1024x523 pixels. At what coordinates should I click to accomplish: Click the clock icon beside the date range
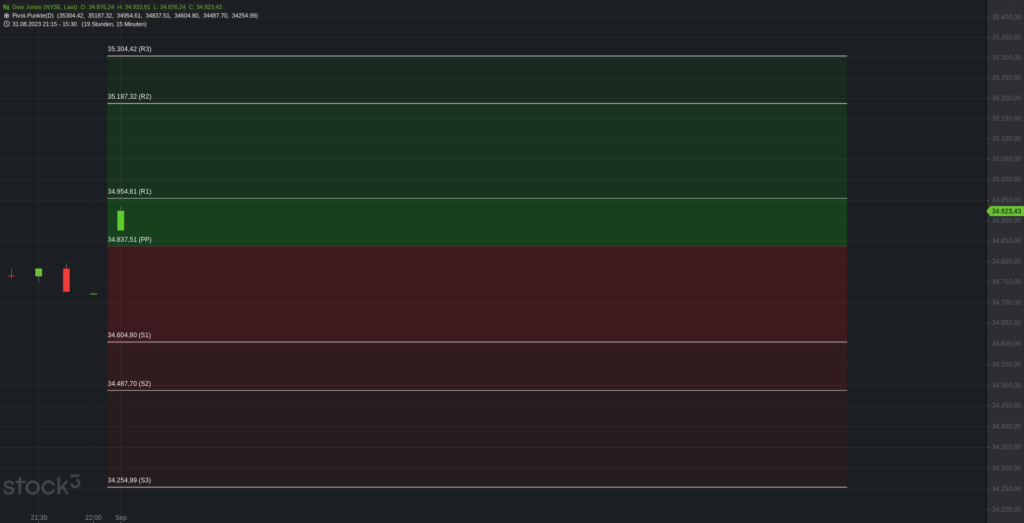(x=7, y=24)
